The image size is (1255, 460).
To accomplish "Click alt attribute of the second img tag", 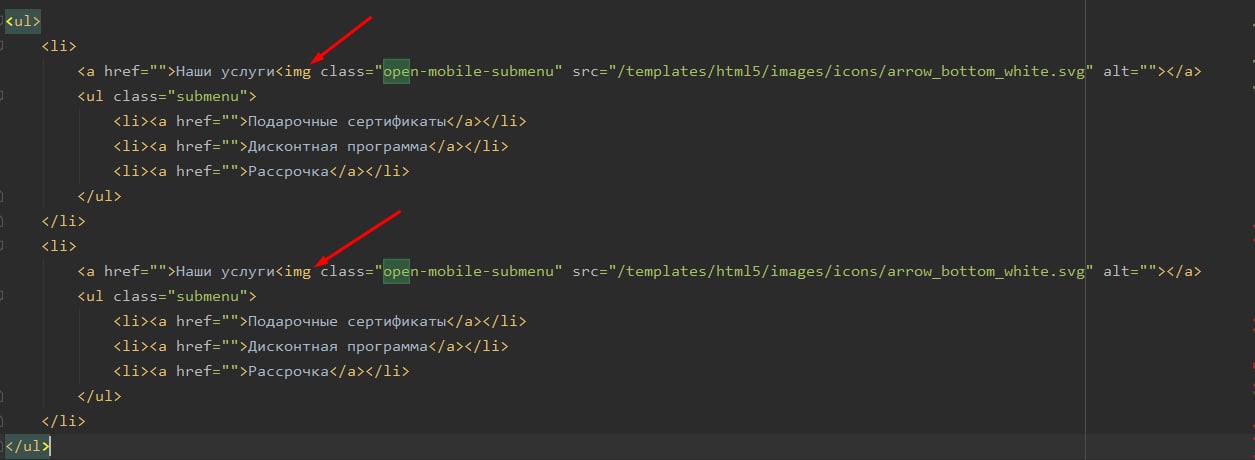I will click(1129, 271).
